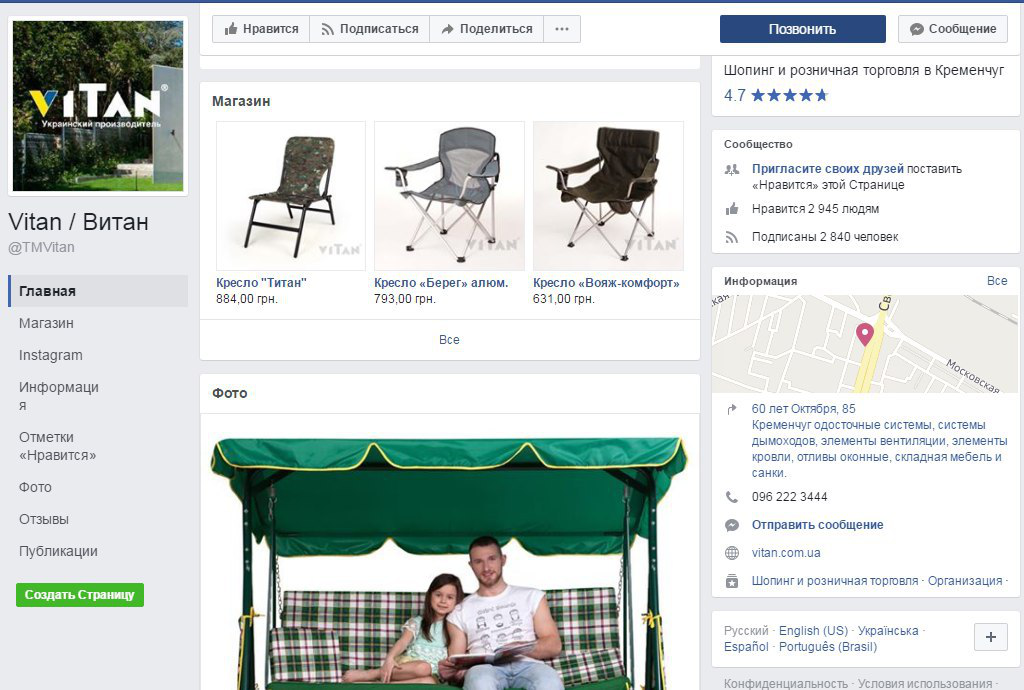Click the Кресло «Берег» алюм. title link
The image size is (1024, 690).
[x=441, y=283]
